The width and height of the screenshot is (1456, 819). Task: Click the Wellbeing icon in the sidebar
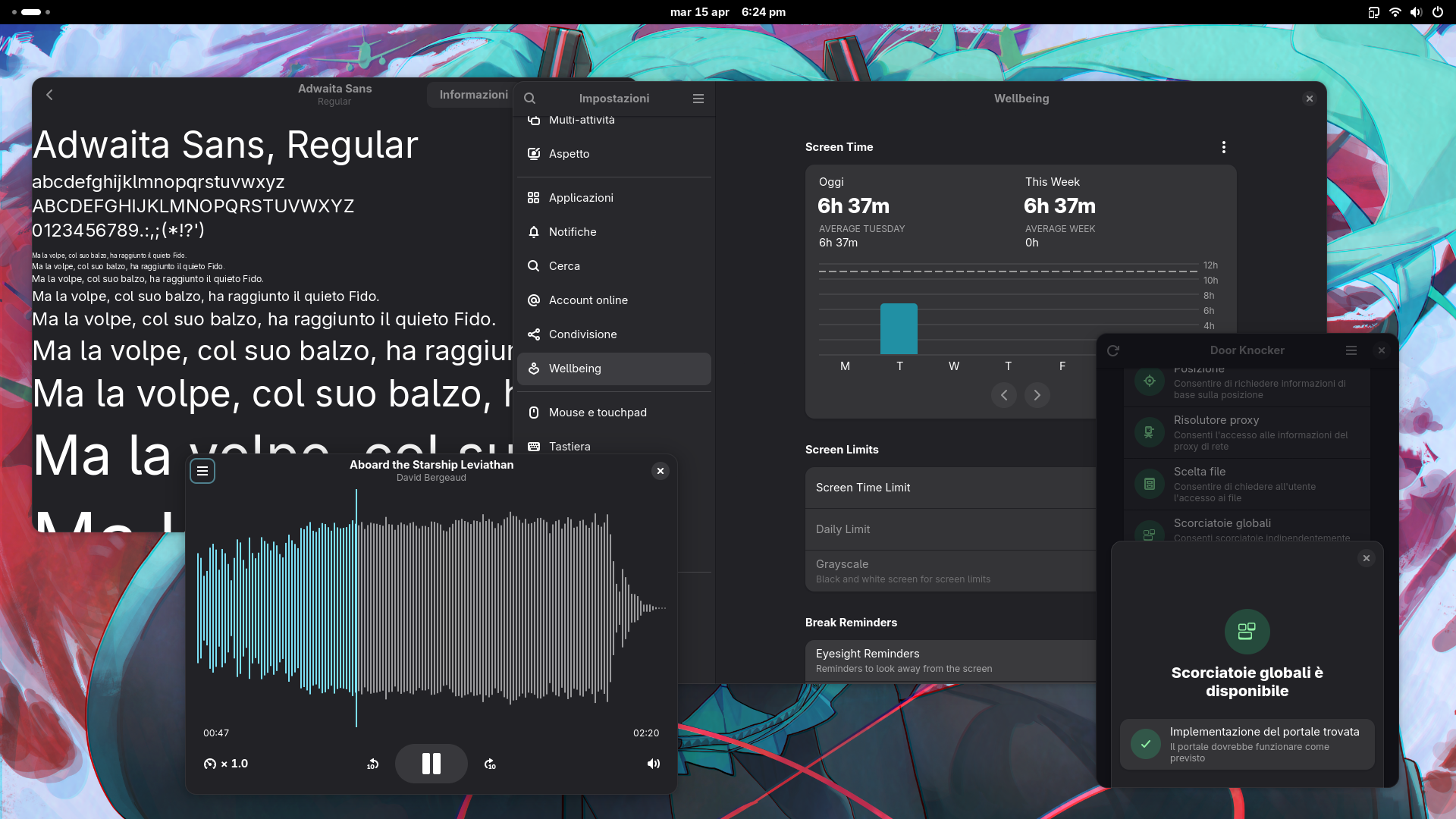pyautogui.click(x=534, y=369)
